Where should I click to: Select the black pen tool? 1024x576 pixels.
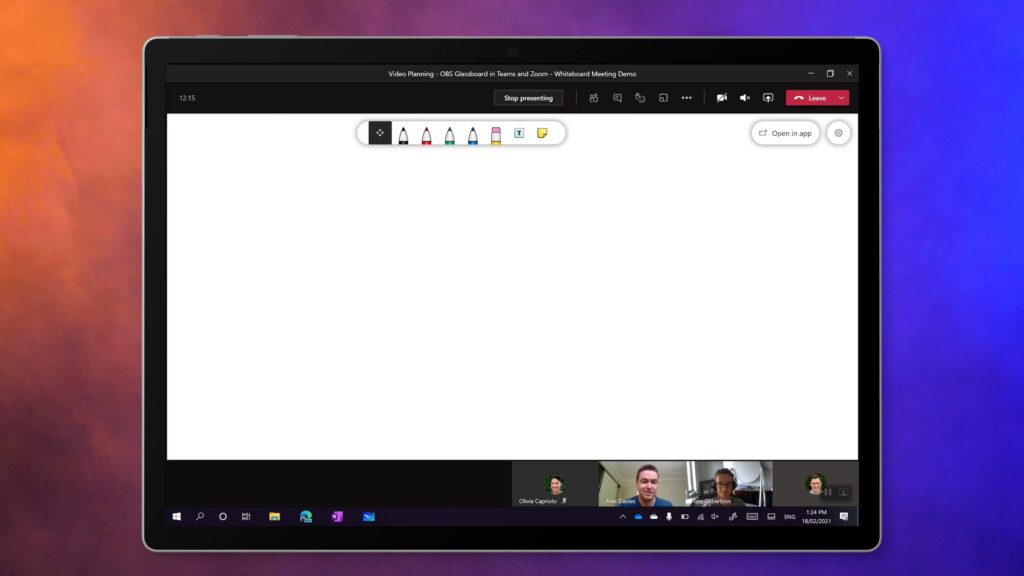coord(403,134)
